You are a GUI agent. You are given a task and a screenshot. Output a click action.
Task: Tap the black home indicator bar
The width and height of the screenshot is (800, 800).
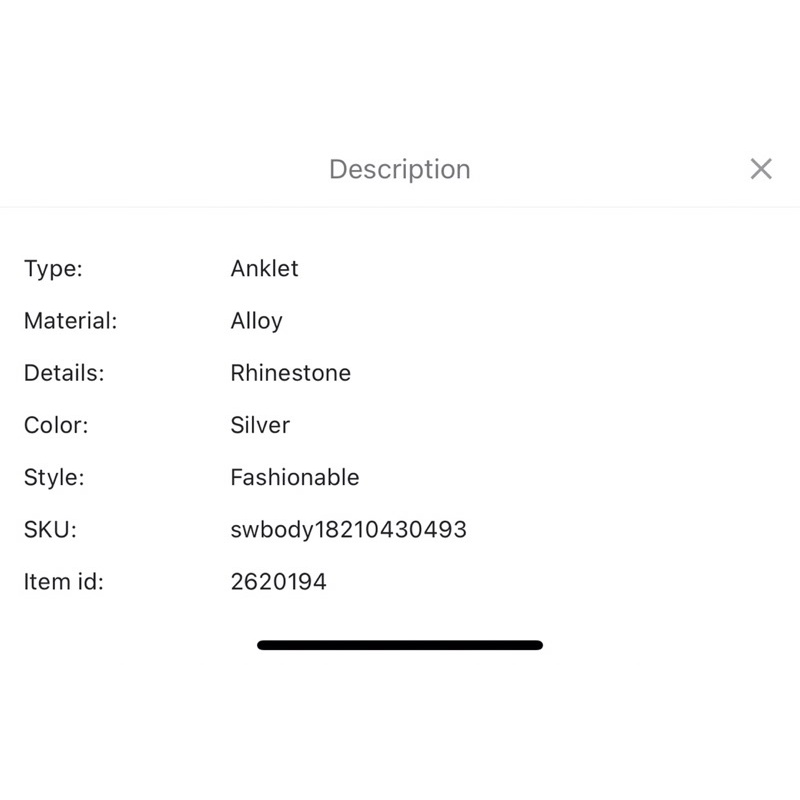pos(400,645)
